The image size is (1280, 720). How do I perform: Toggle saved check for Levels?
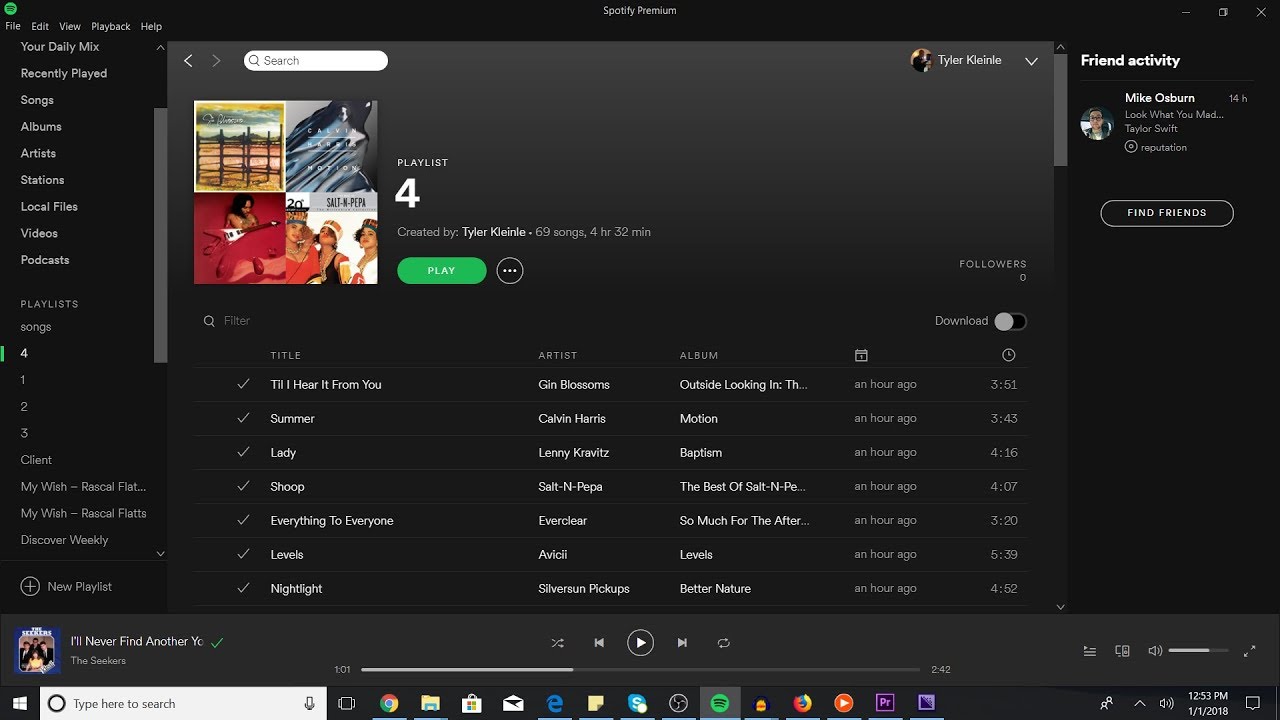tap(243, 554)
